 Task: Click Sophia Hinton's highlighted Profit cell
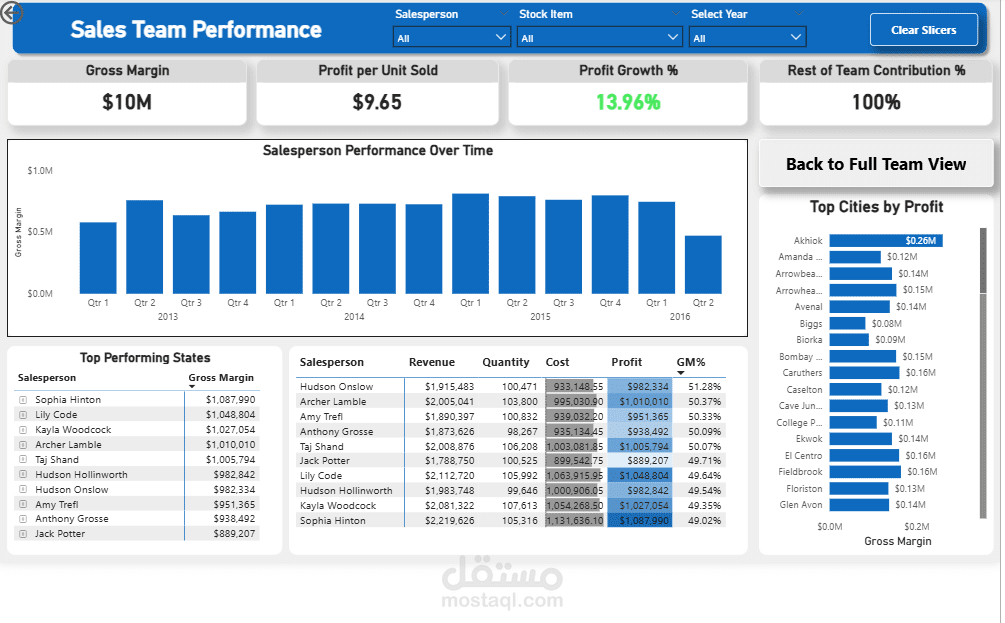639,520
